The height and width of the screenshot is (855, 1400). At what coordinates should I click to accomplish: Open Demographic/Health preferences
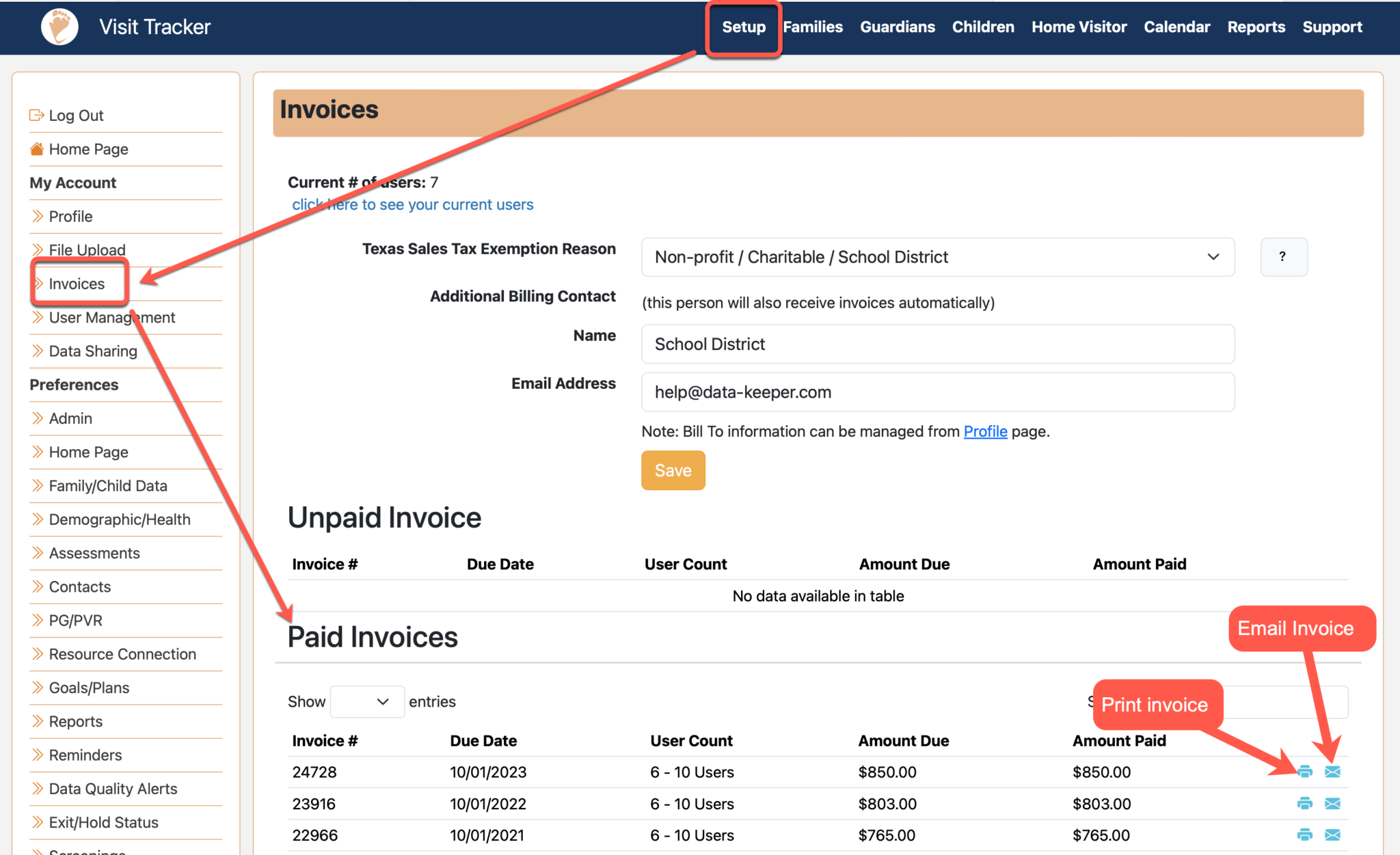(120, 519)
